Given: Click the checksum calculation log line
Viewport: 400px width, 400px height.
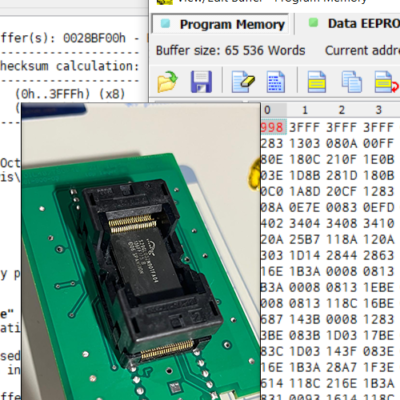Looking at the screenshot, I should coord(69,66).
